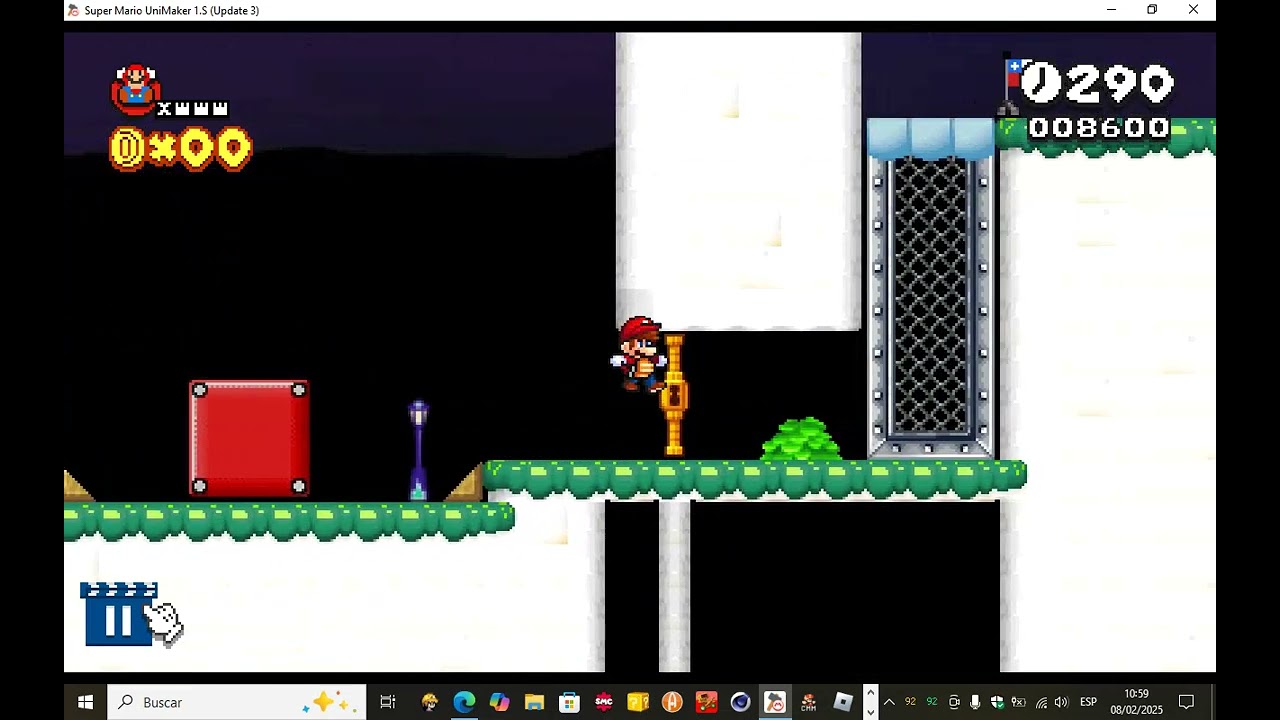The height and width of the screenshot is (720, 1280).
Task: Open Windows Security tray icon
Action: 997,702
